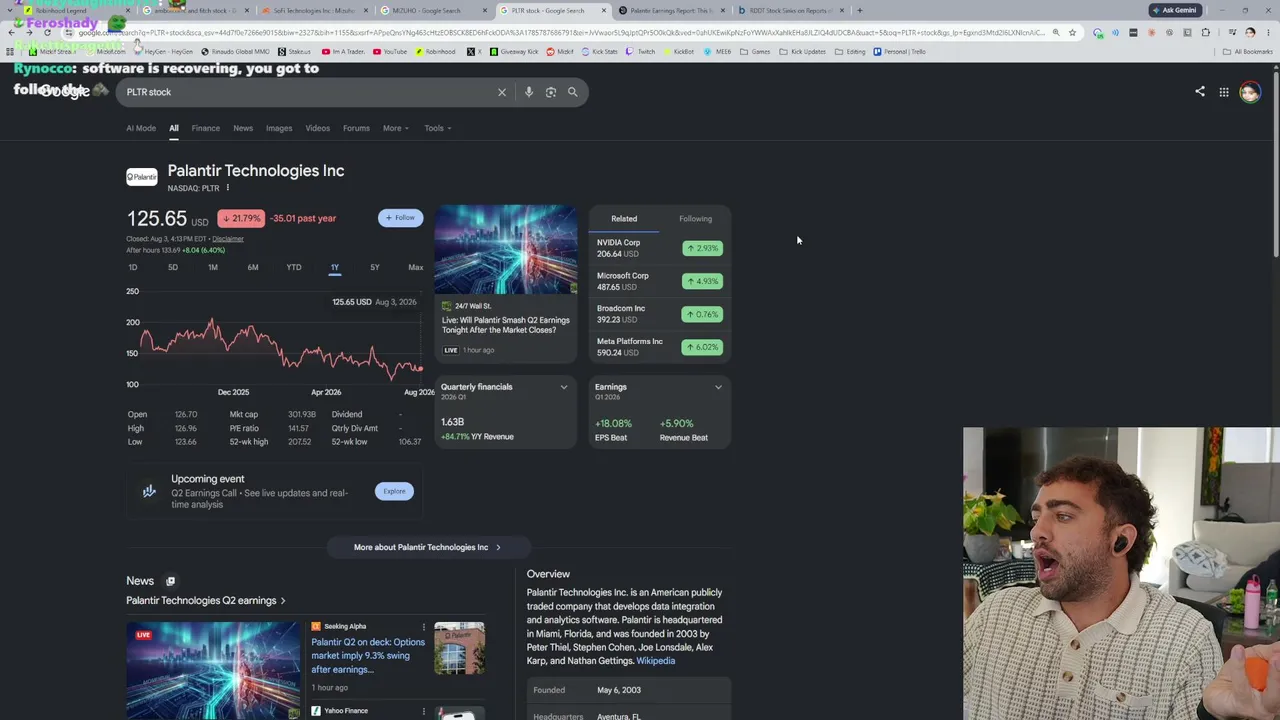1280x720 pixels.
Task: Open the NVIDIA Corp related stock
Action: point(659,248)
